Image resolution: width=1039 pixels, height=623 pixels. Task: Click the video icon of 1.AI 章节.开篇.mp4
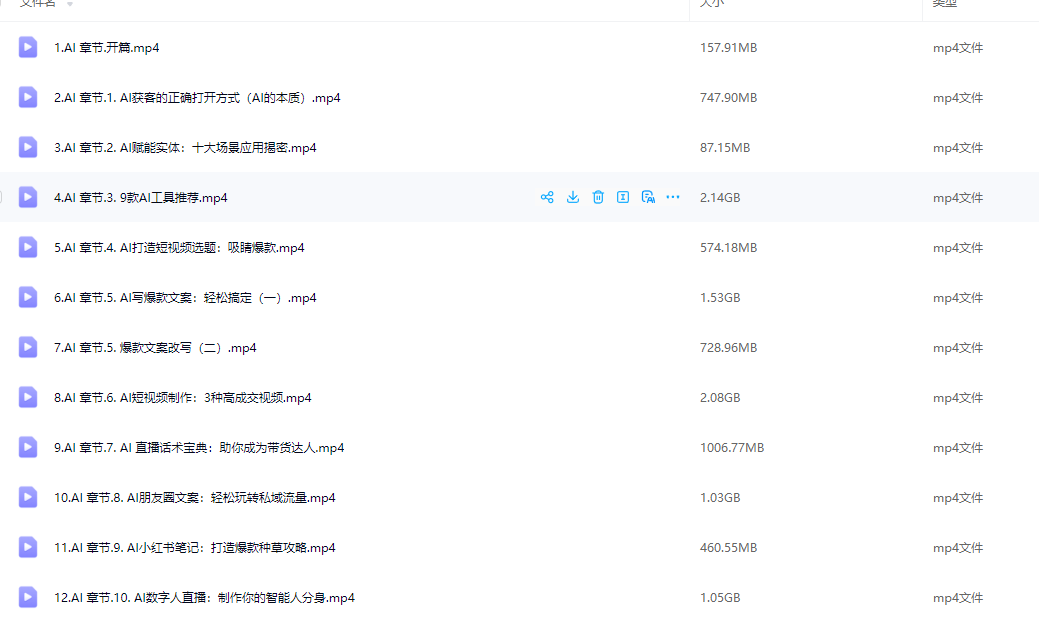28,47
